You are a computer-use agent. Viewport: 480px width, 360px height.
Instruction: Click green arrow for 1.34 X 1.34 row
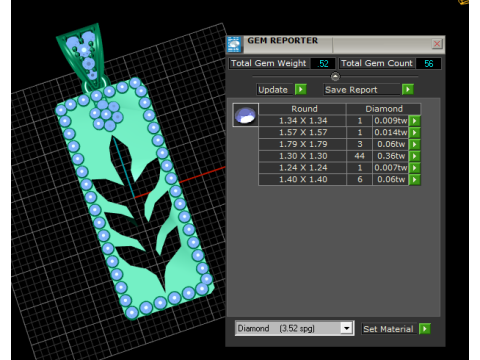pos(415,121)
